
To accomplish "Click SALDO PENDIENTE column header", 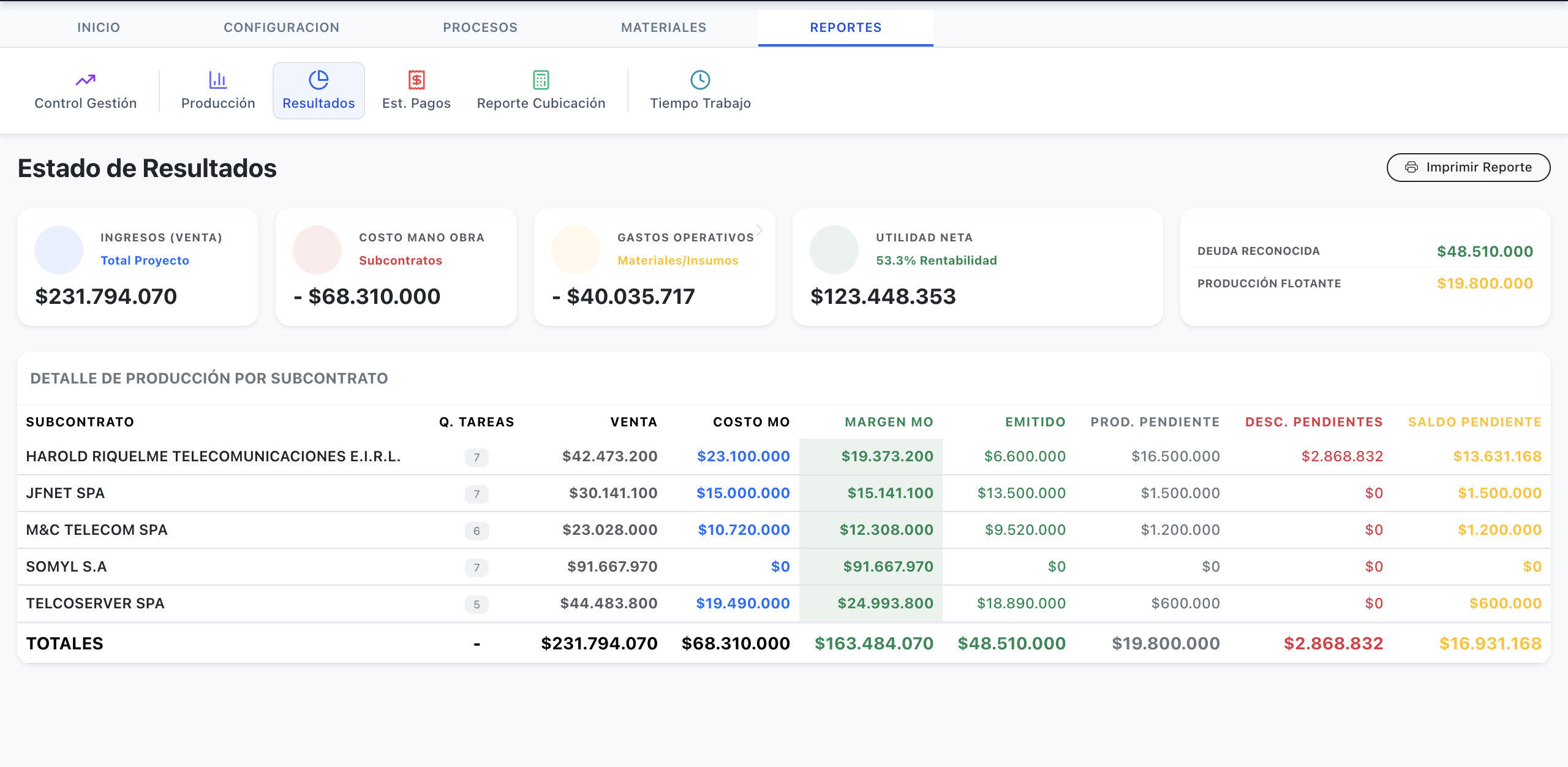I will [x=1474, y=422].
